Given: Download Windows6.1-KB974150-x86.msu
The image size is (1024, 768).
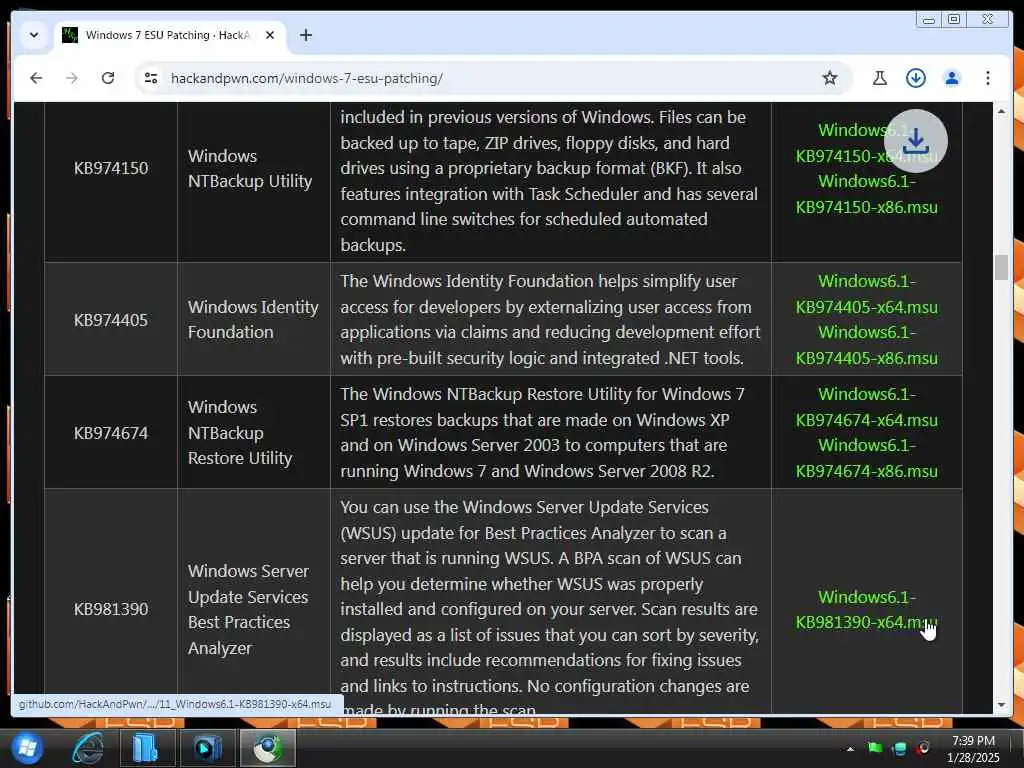Looking at the screenshot, I should pos(867,194).
